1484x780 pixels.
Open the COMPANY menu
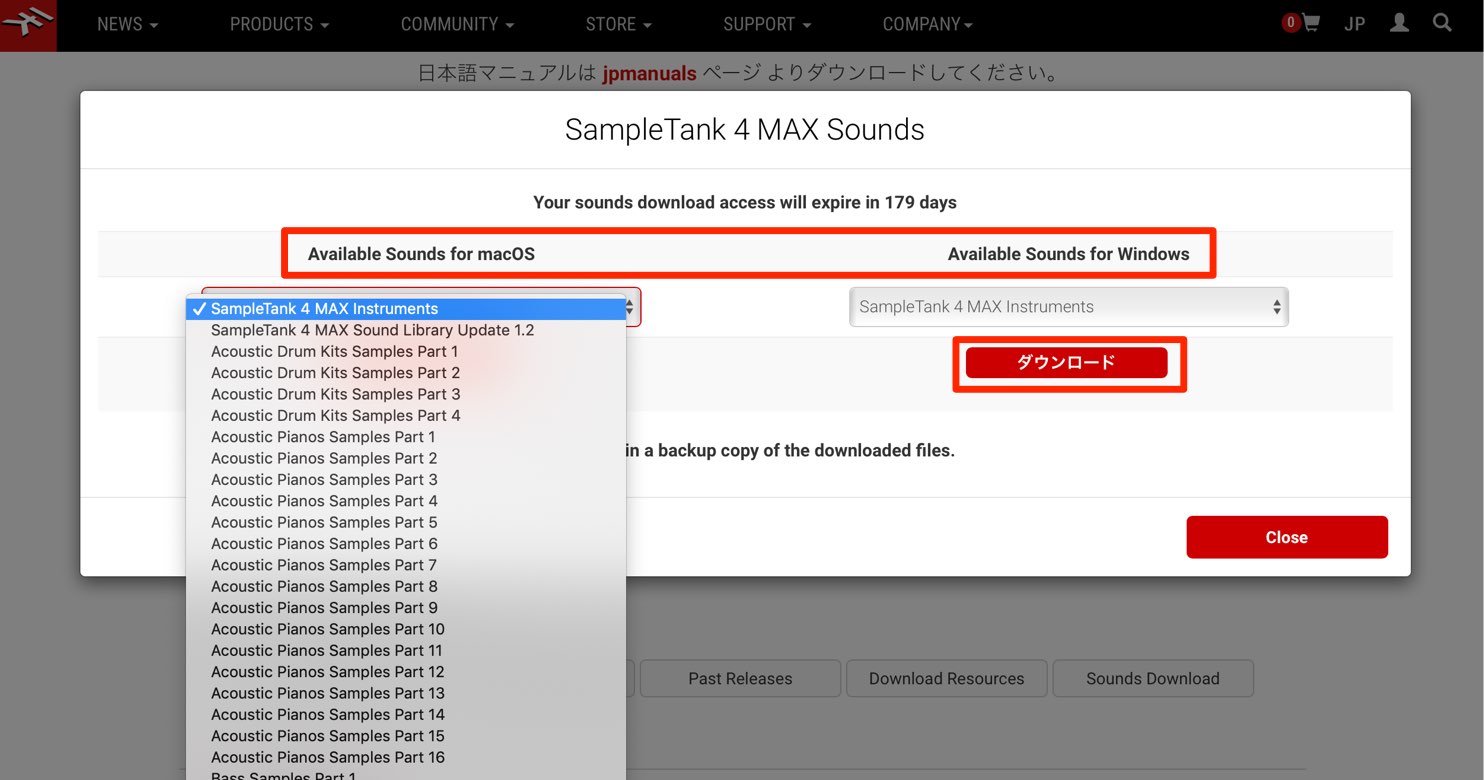pos(927,24)
